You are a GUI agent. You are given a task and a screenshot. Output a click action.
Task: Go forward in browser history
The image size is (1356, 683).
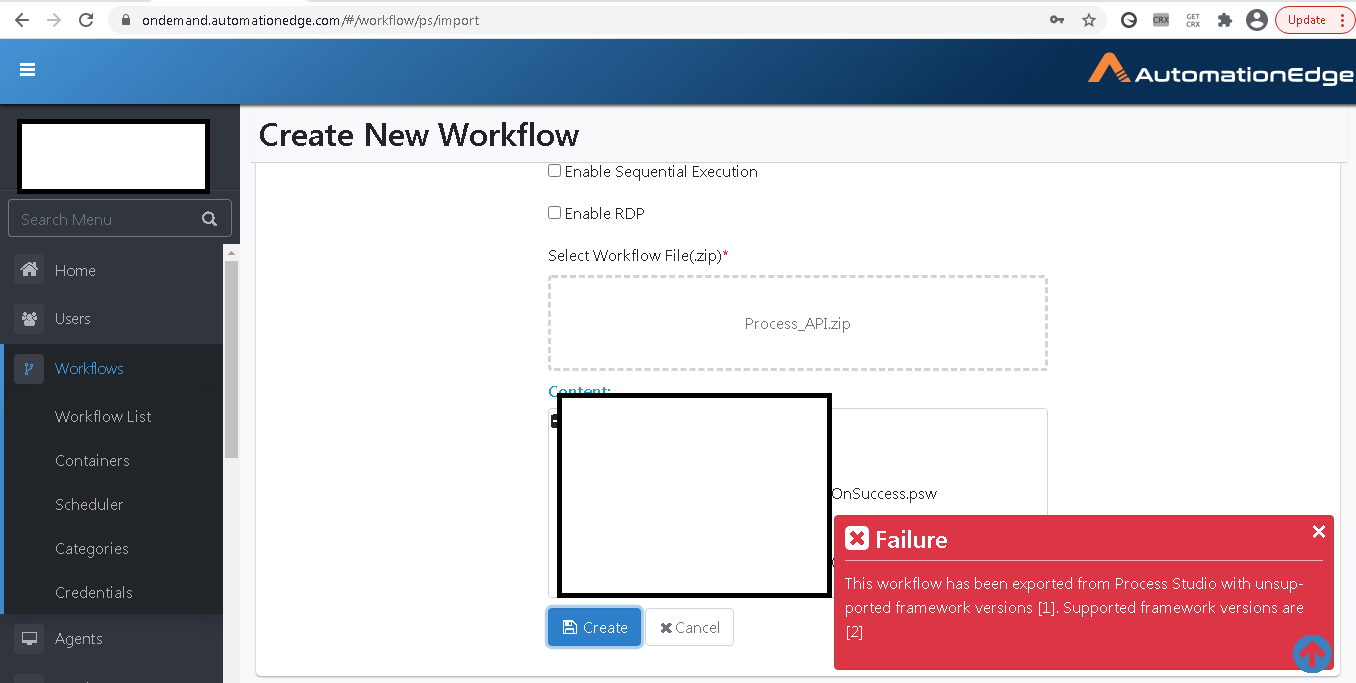click(54, 20)
